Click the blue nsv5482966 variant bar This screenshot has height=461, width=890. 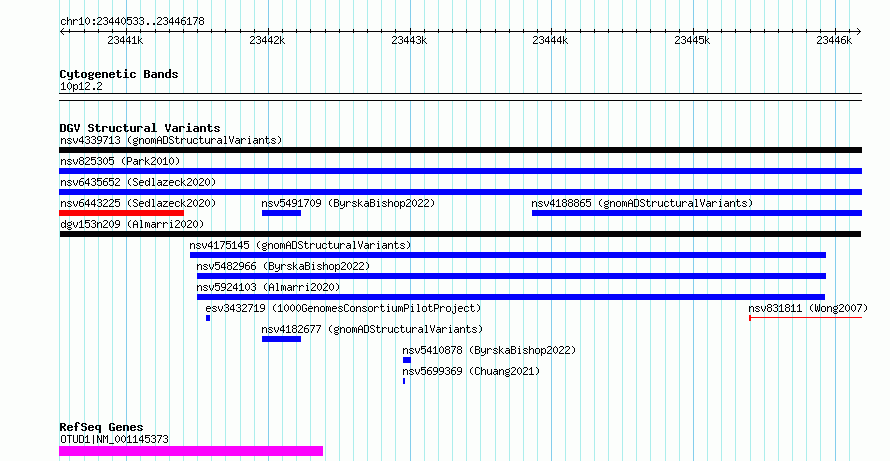pyautogui.click(x=511, y=276)
